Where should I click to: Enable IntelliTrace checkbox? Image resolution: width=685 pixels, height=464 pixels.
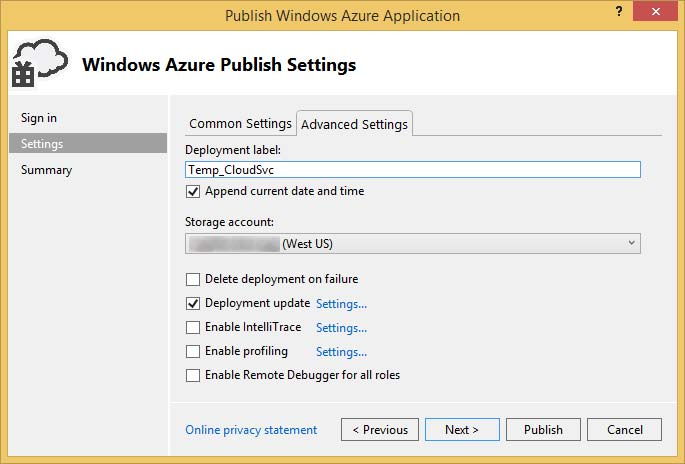194,327
